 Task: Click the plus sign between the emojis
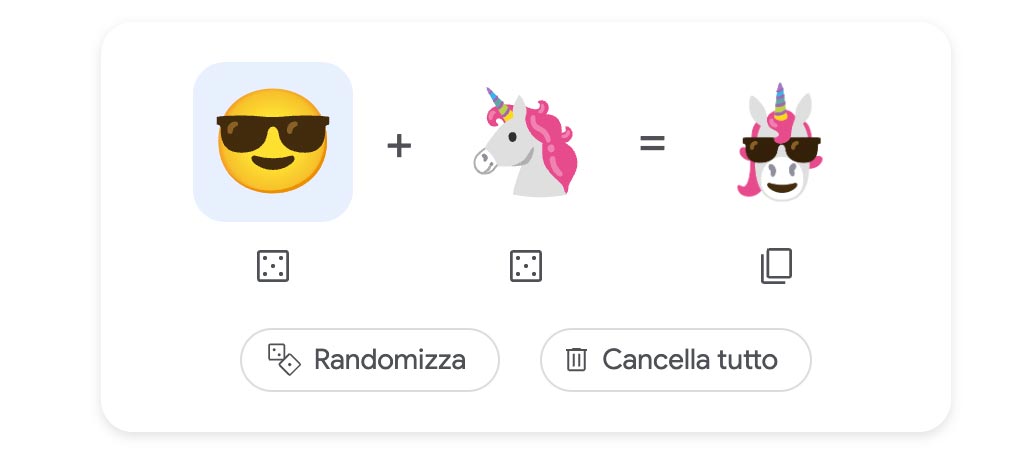pos(399,145)
